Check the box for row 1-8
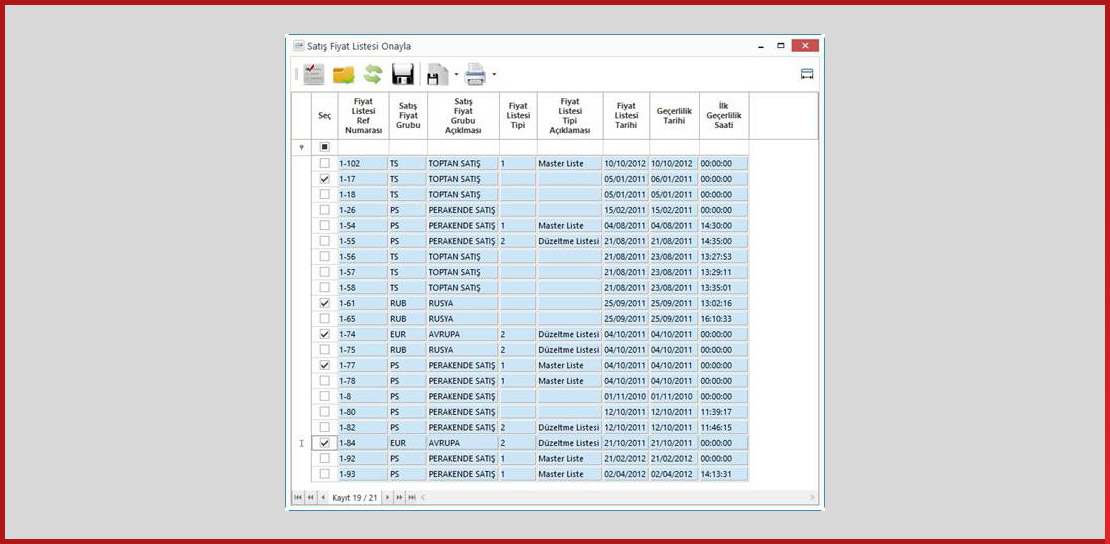 324,396
